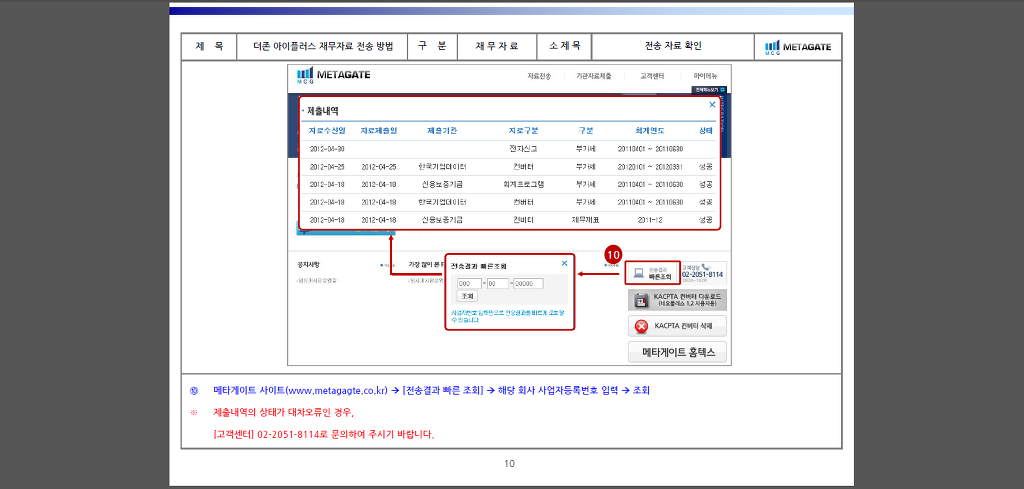Click the red line starting with [고객센터] 02-2051-8114
This screenshot has width=1024, height=489.
pos(323,434)
